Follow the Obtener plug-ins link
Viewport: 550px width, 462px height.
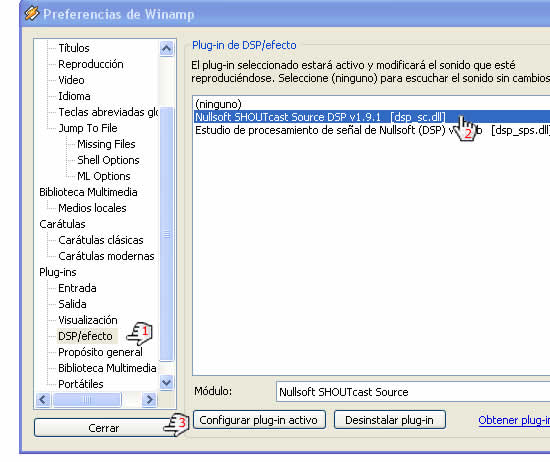514,420
